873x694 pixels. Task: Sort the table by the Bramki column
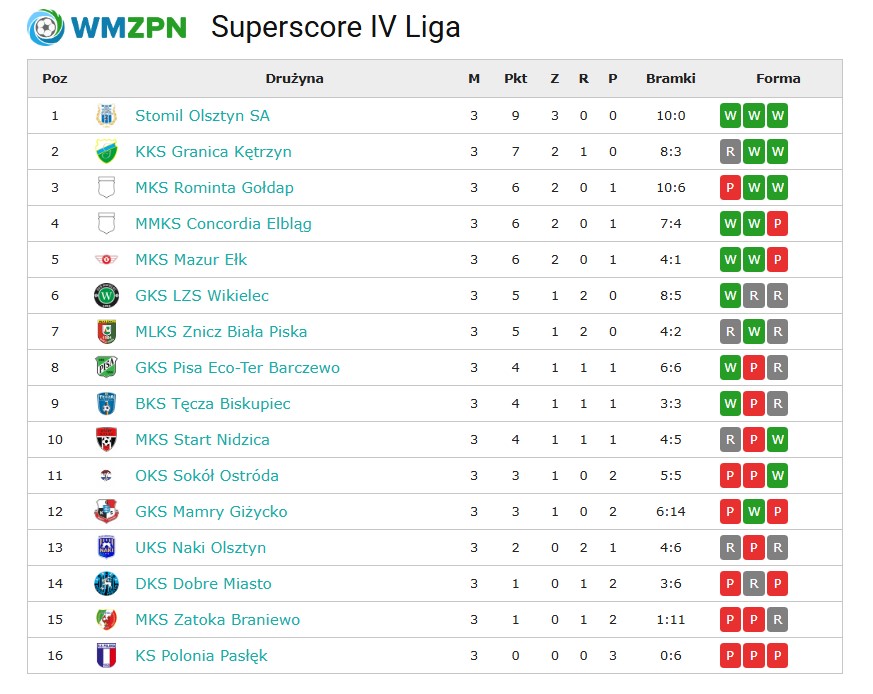click(x=670, y=79)
